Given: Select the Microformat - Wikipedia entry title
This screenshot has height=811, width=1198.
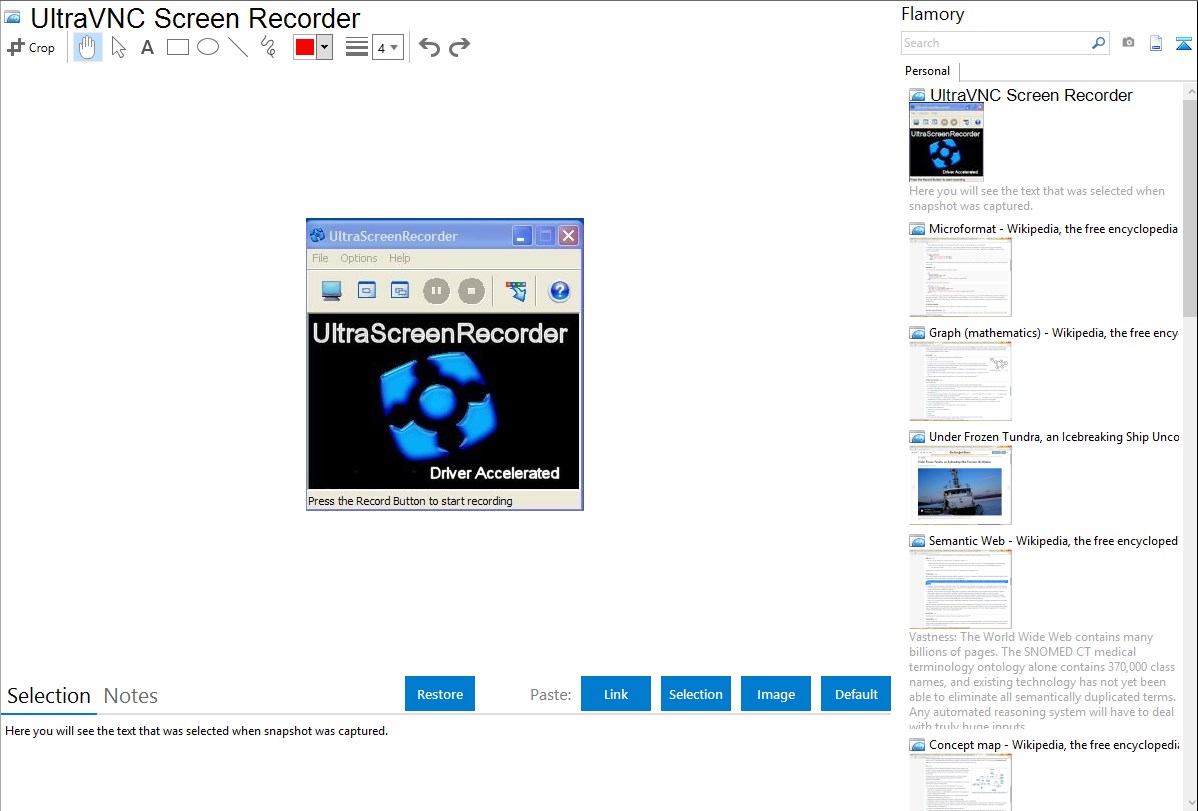Looking at the screenshot, I should pos(1053,229).
